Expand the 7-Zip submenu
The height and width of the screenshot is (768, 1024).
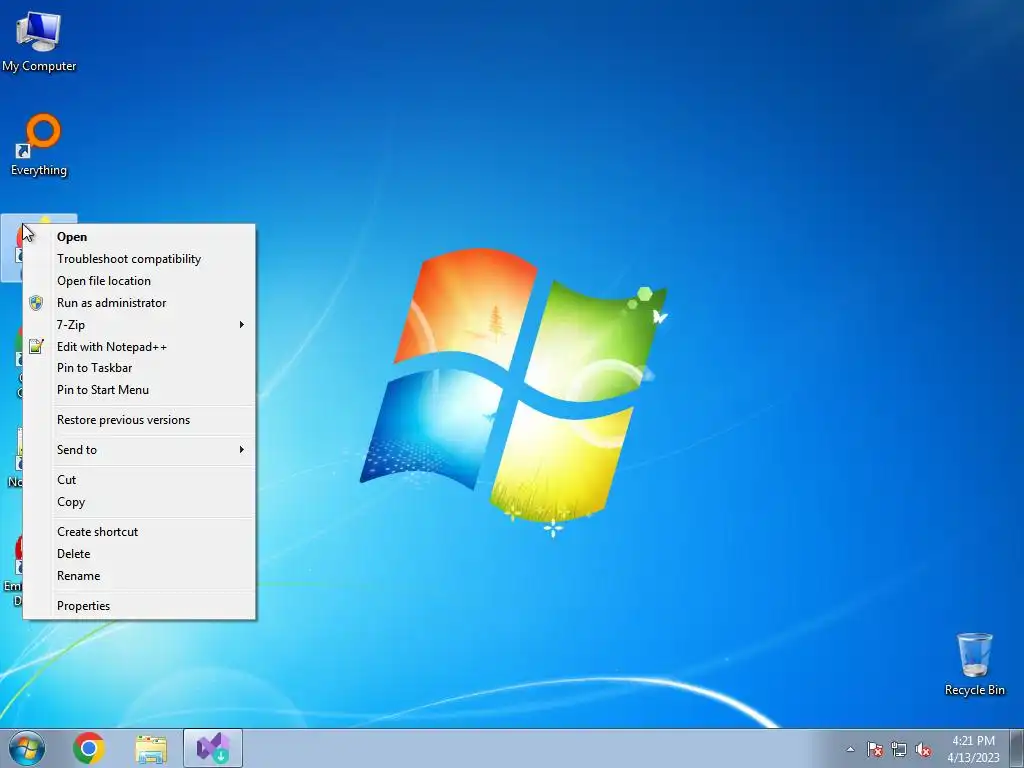pyautogui.click(x=140, y=325)
